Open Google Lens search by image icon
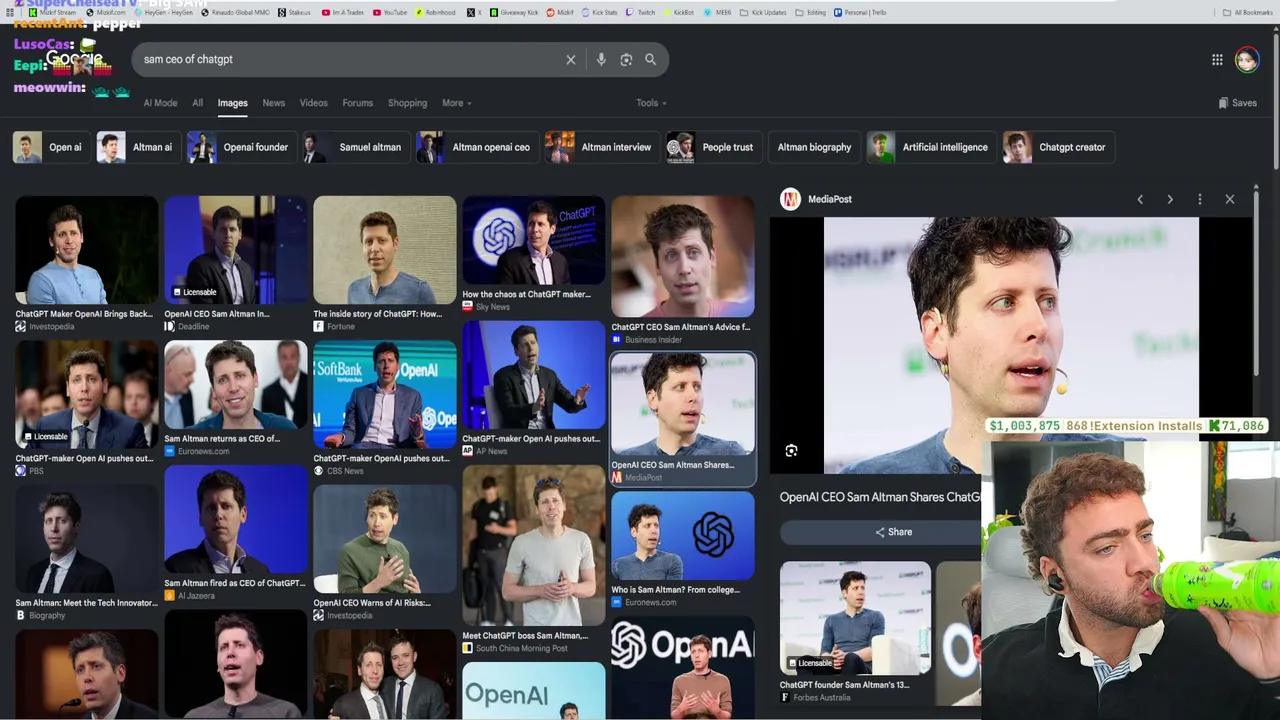The height and width of the screenshot is (720, 1280). [x=626, y=60]
